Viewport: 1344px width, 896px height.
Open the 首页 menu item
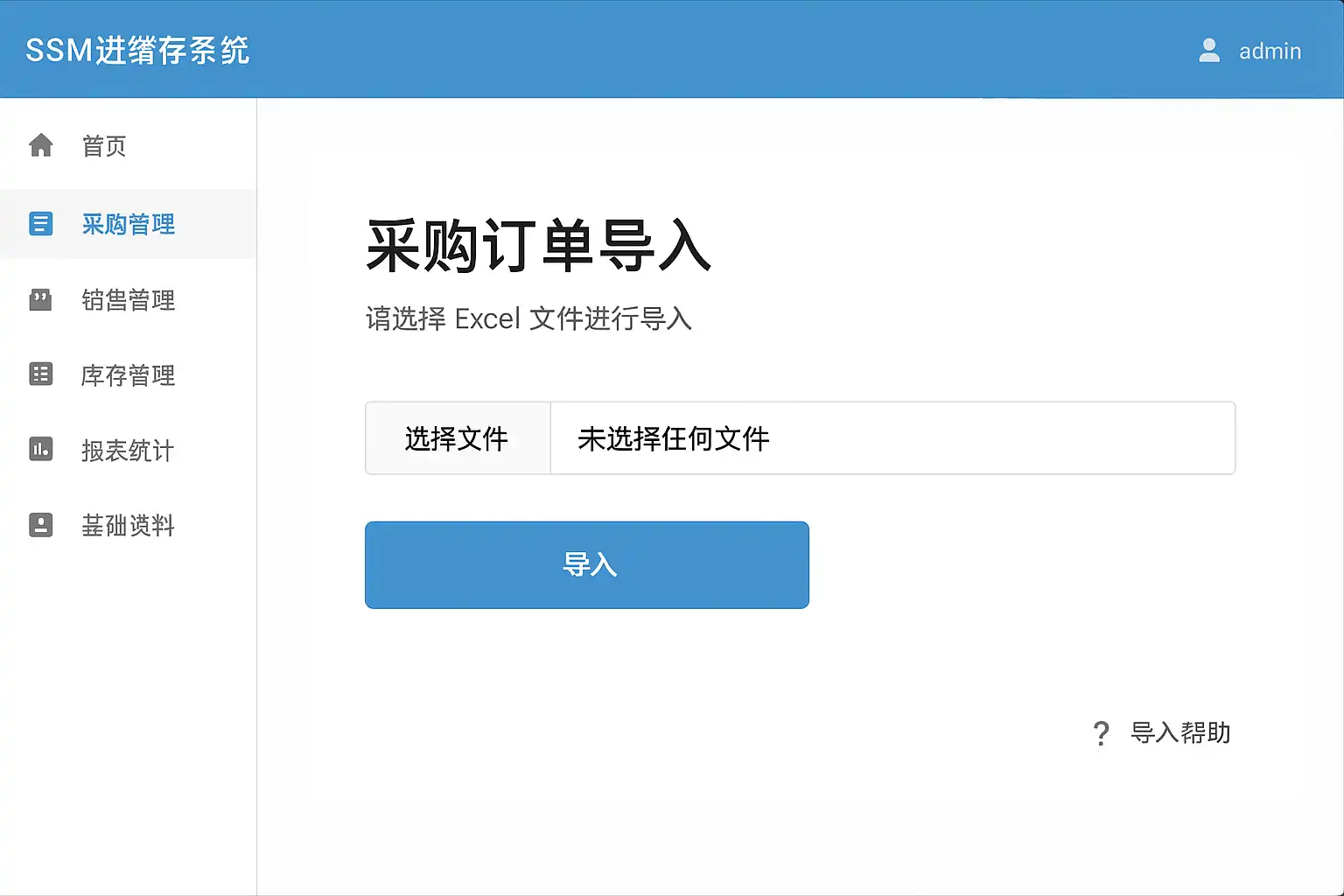(x=104, y=146)
